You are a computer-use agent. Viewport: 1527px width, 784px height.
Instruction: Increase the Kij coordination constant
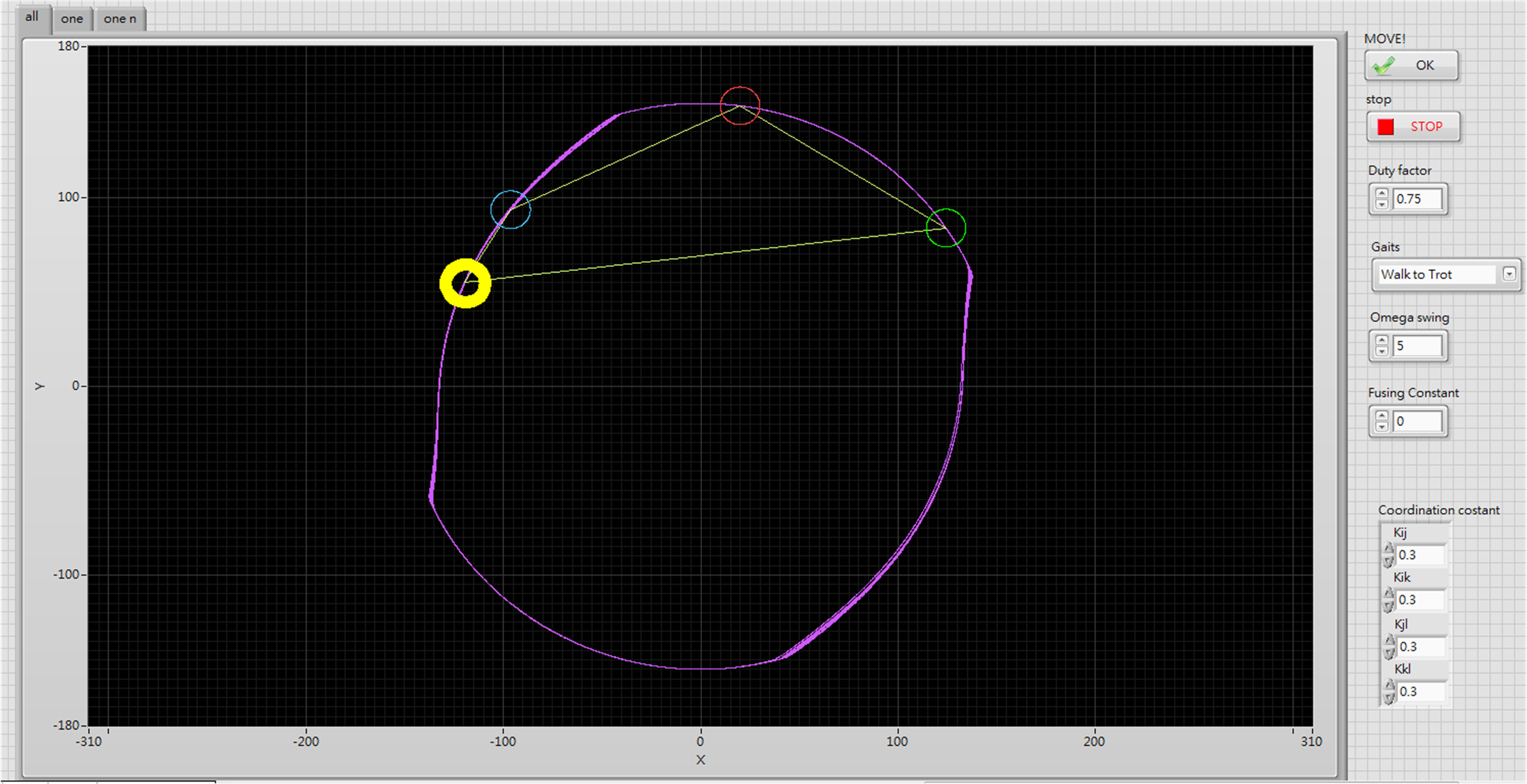[x=1389, y=549]
